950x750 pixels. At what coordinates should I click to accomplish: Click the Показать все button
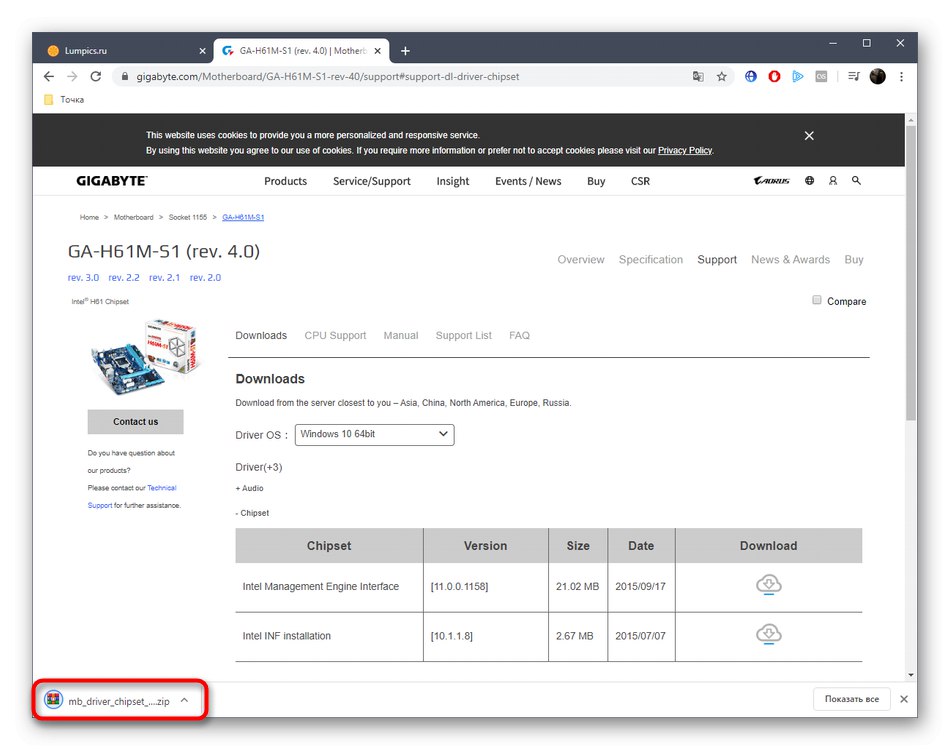coord(852,699)
